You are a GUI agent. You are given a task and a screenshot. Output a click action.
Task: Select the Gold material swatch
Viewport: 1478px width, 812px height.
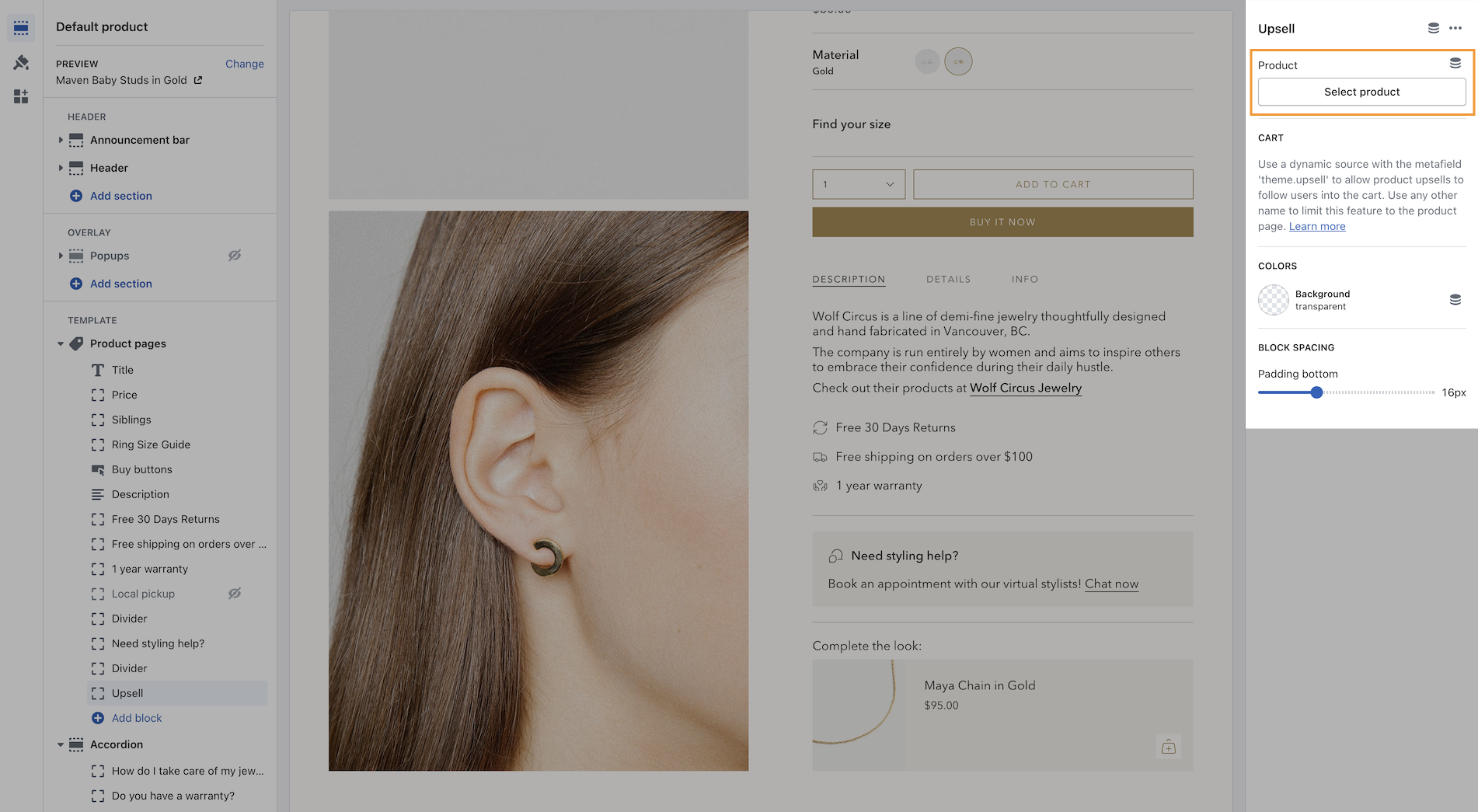click(x=958, y=61)
